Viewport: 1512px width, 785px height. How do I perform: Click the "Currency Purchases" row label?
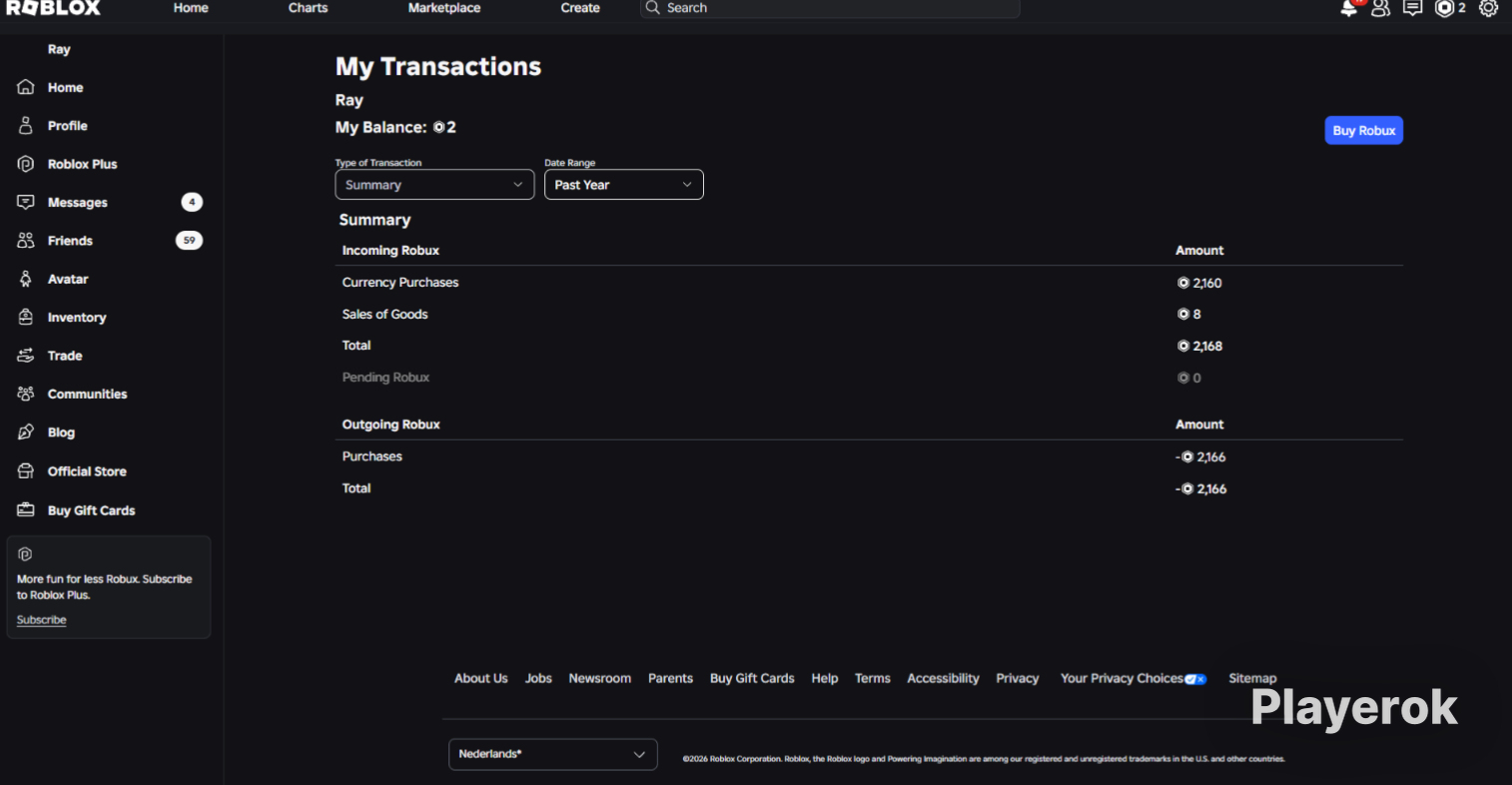400,283
